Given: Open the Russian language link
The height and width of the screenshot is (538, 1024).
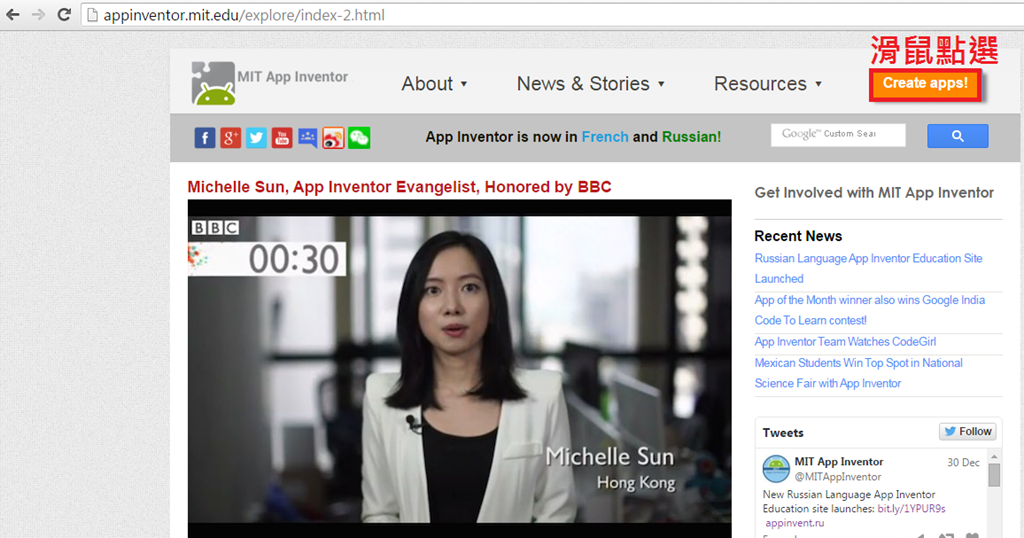Looking at the screenshot, I should (692, 137).
